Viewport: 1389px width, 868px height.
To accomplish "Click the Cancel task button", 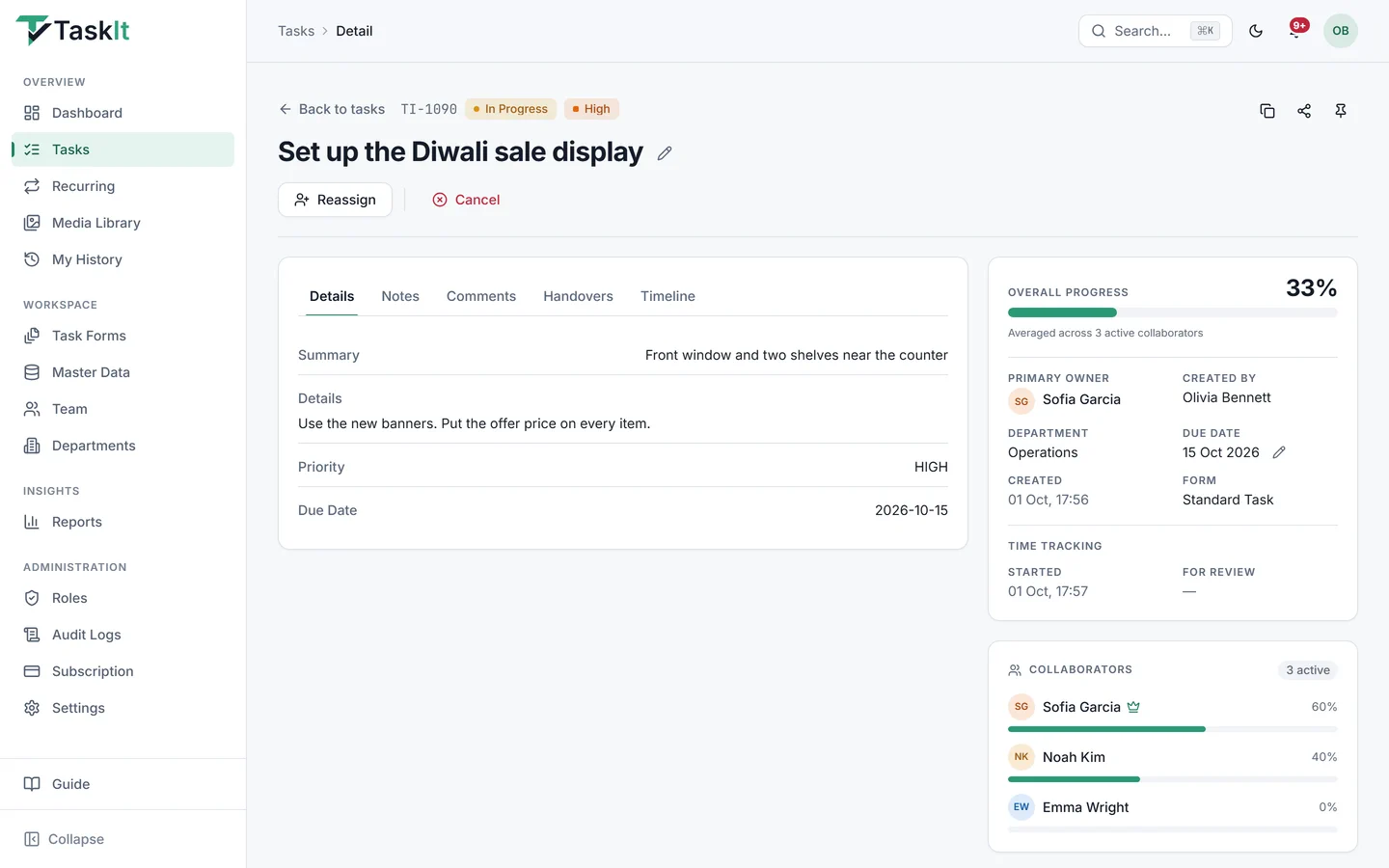I will point(466,200).
